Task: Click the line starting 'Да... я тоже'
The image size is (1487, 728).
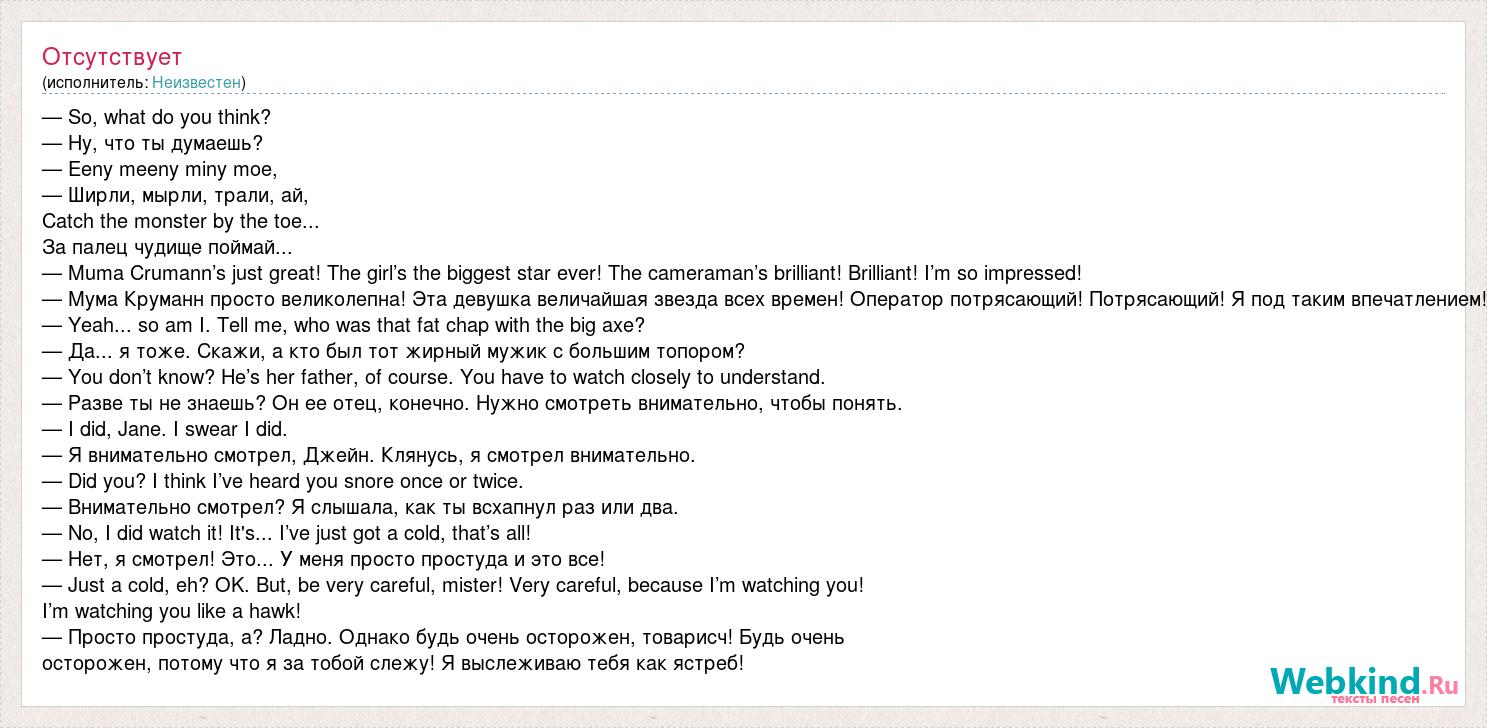Action: click(394, 352)
